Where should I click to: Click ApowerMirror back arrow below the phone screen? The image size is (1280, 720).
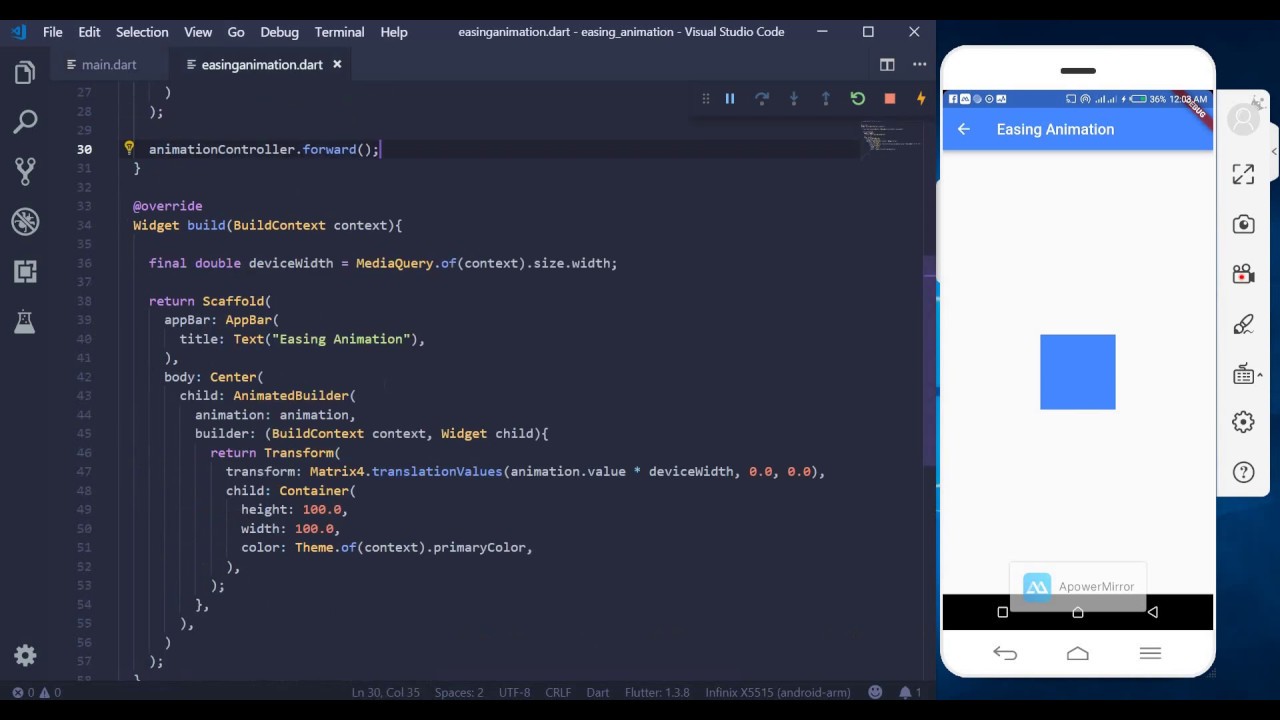point(1005,654)
